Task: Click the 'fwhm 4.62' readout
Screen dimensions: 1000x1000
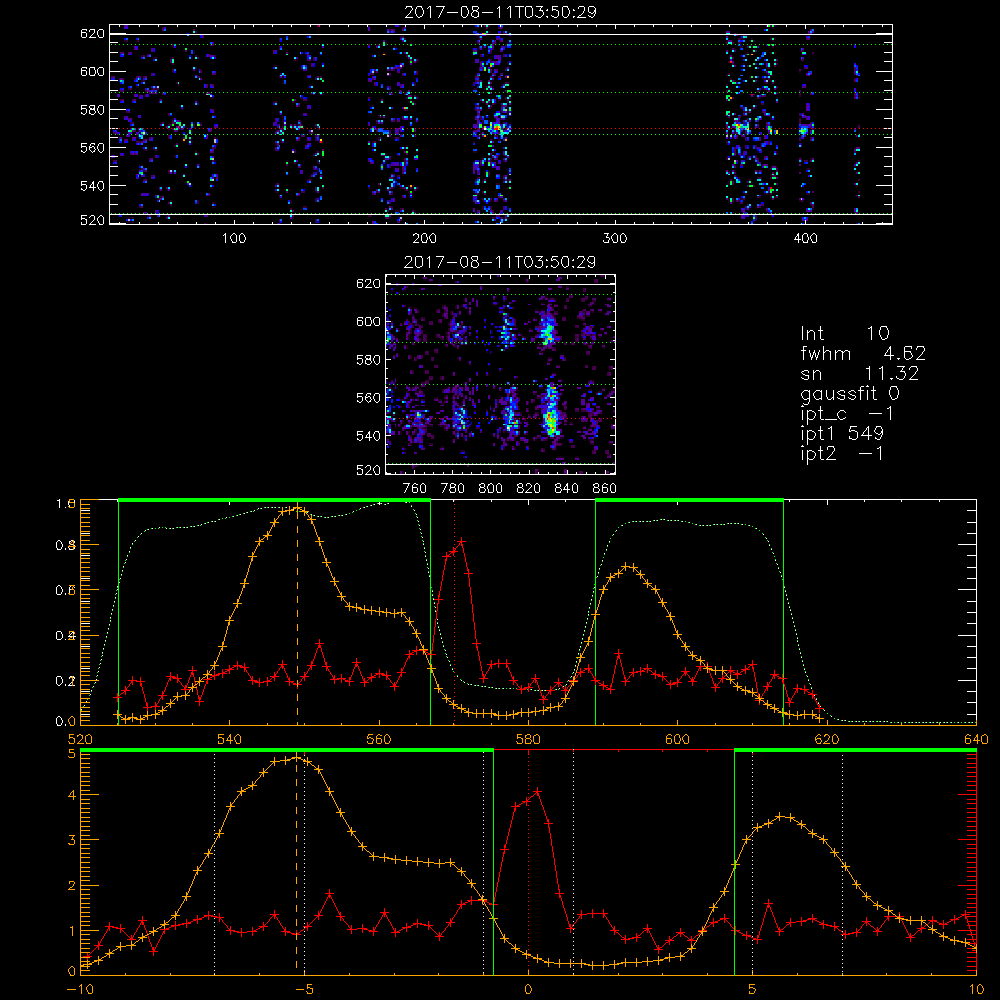Action: 863,353
